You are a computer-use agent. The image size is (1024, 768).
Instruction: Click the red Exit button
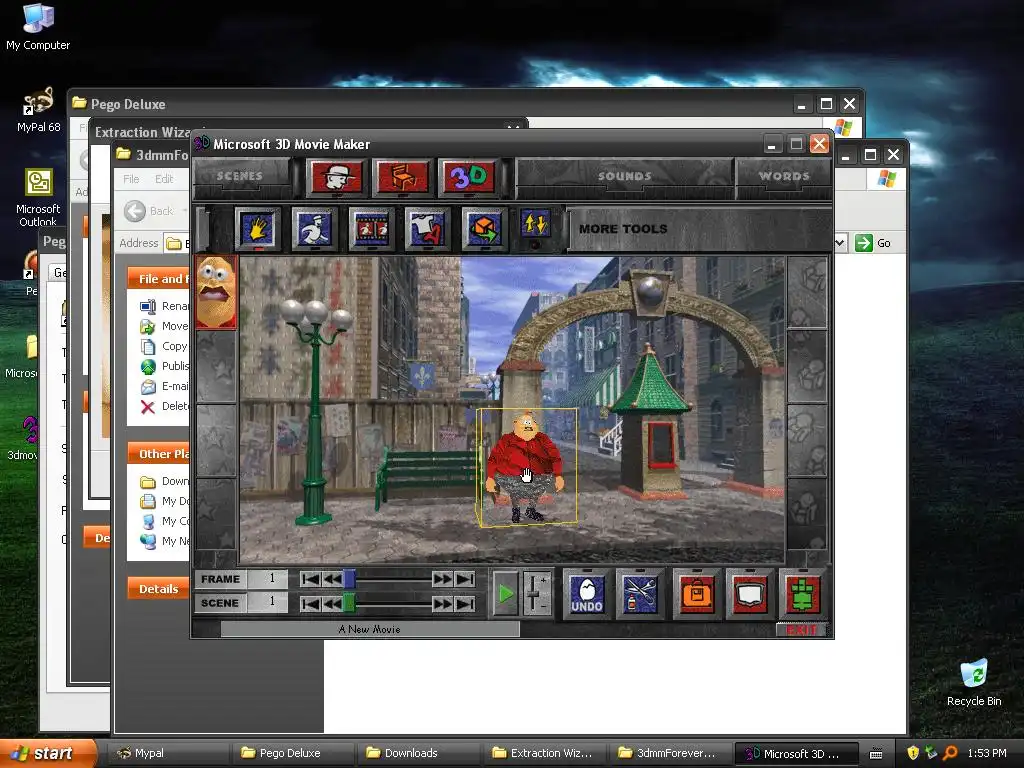click(x=802, y=630)
